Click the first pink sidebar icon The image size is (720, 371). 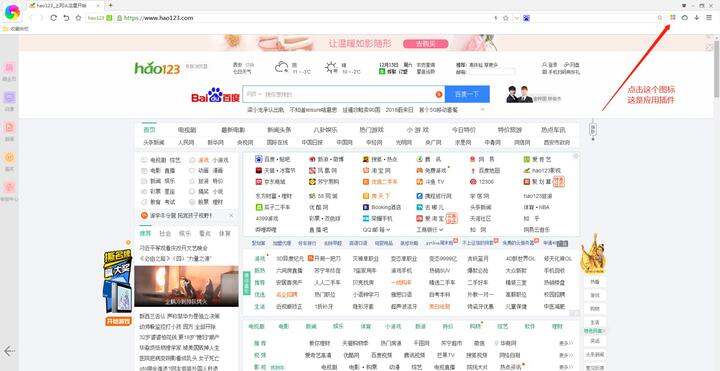coord(9,68)
